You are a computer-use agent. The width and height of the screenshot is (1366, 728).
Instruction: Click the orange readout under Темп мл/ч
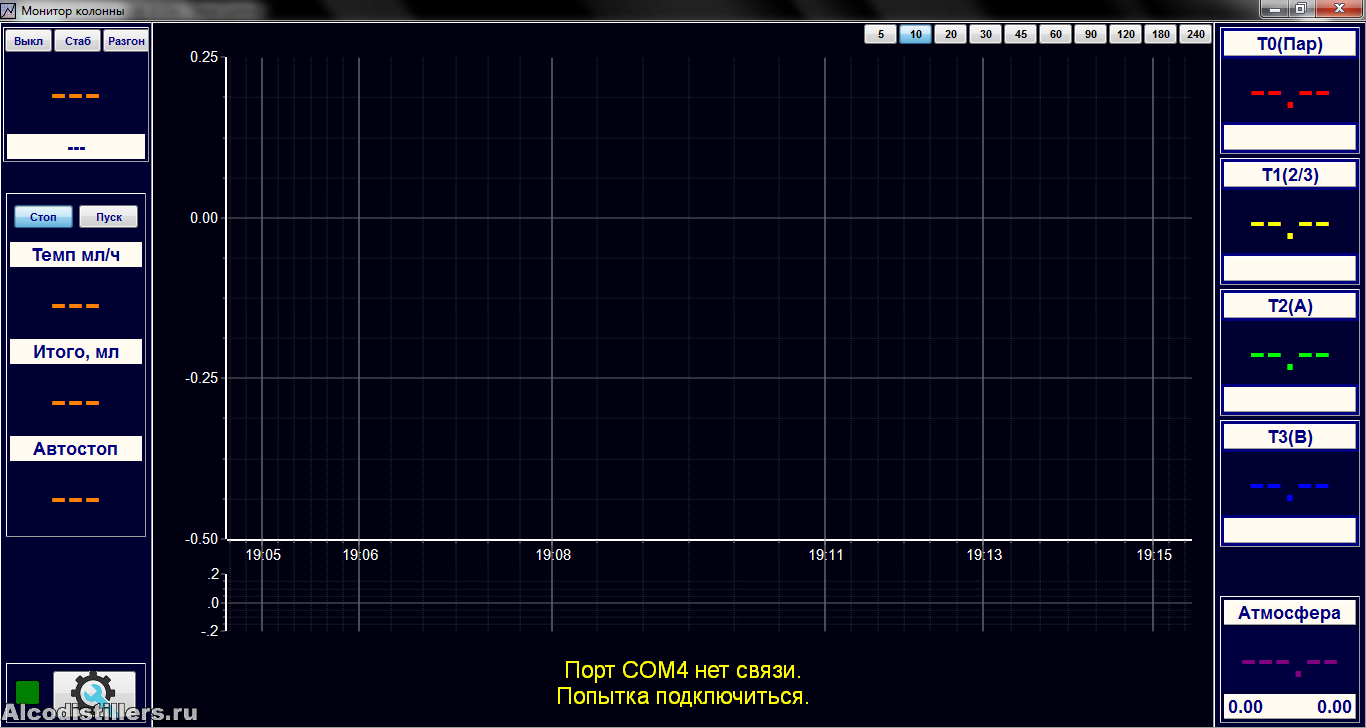click(76, 306)
